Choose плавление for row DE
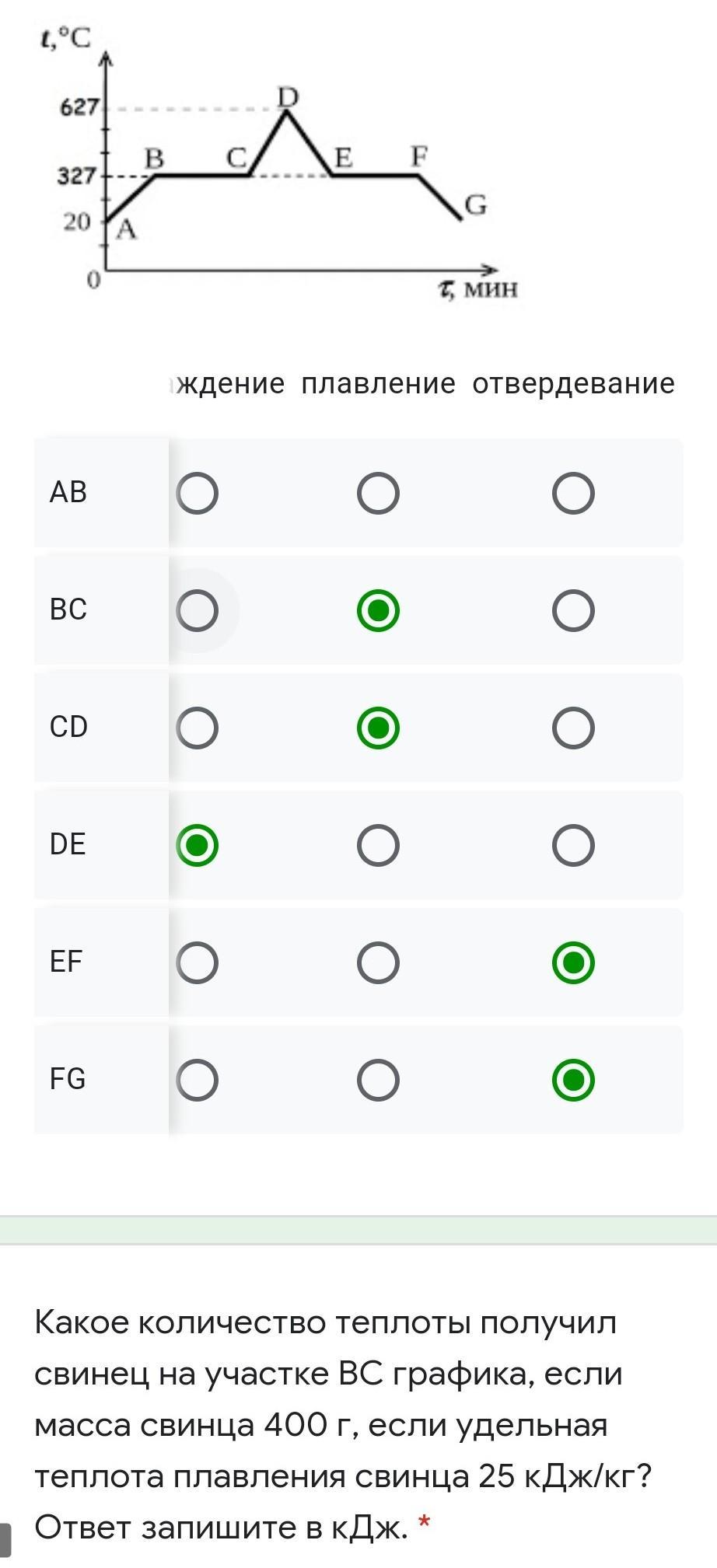Screen dimensions: 717x1568 [378, 845]
